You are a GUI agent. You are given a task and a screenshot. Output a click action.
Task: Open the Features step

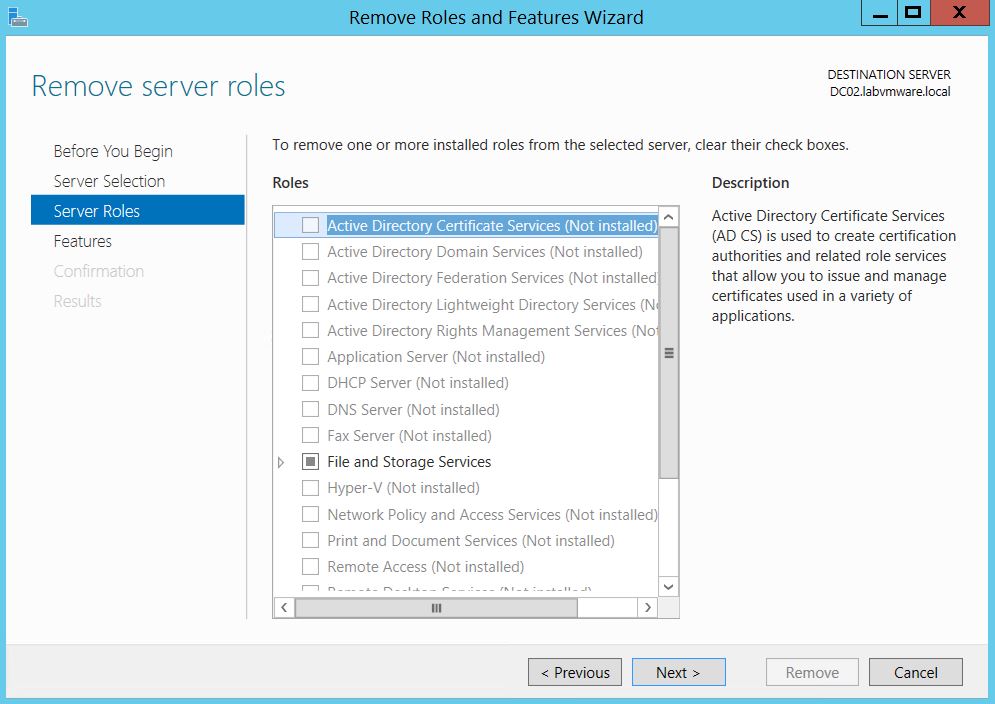click(x=82, y=241)
